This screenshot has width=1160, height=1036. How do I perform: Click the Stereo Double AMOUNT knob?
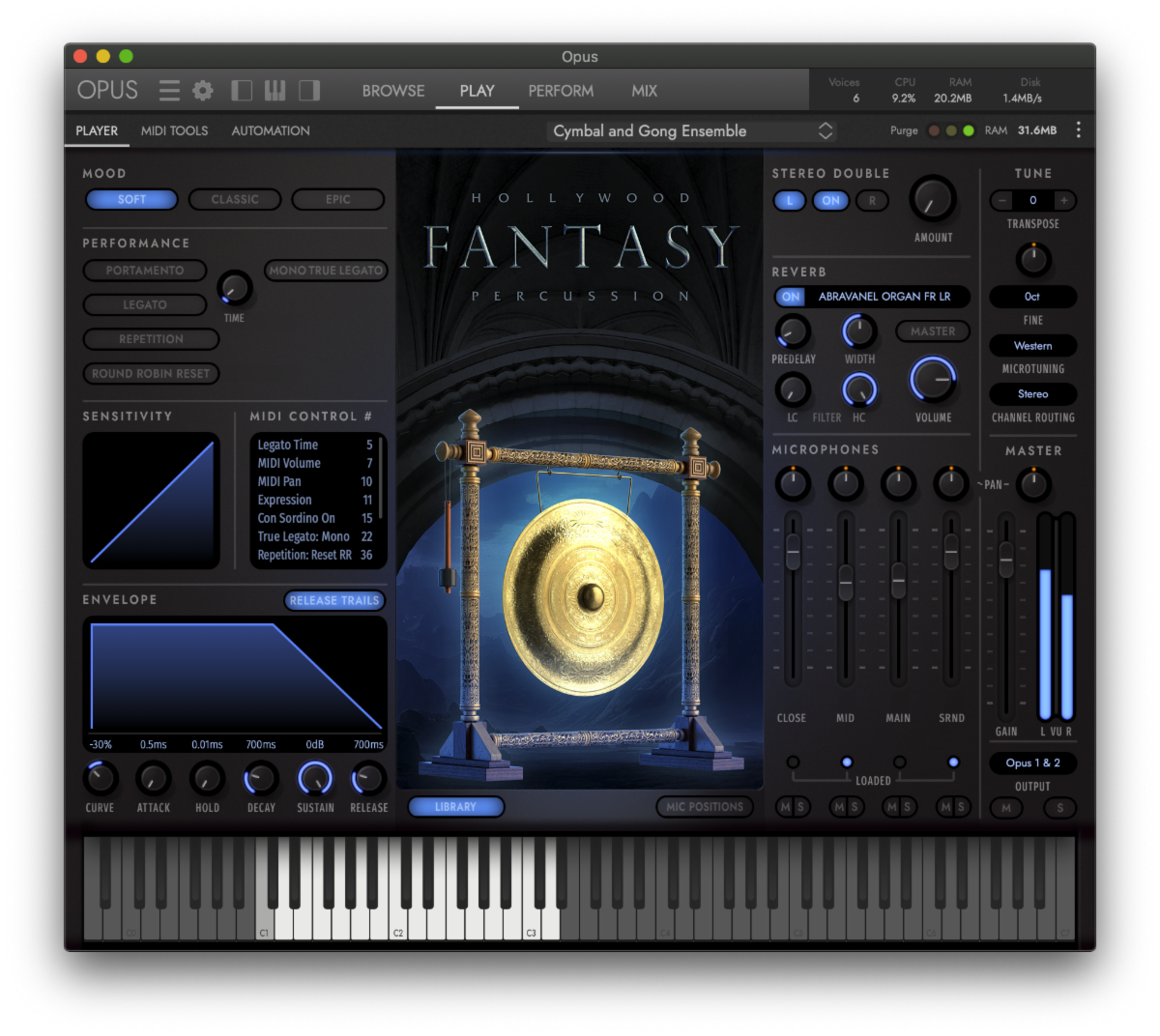[933, 200]
